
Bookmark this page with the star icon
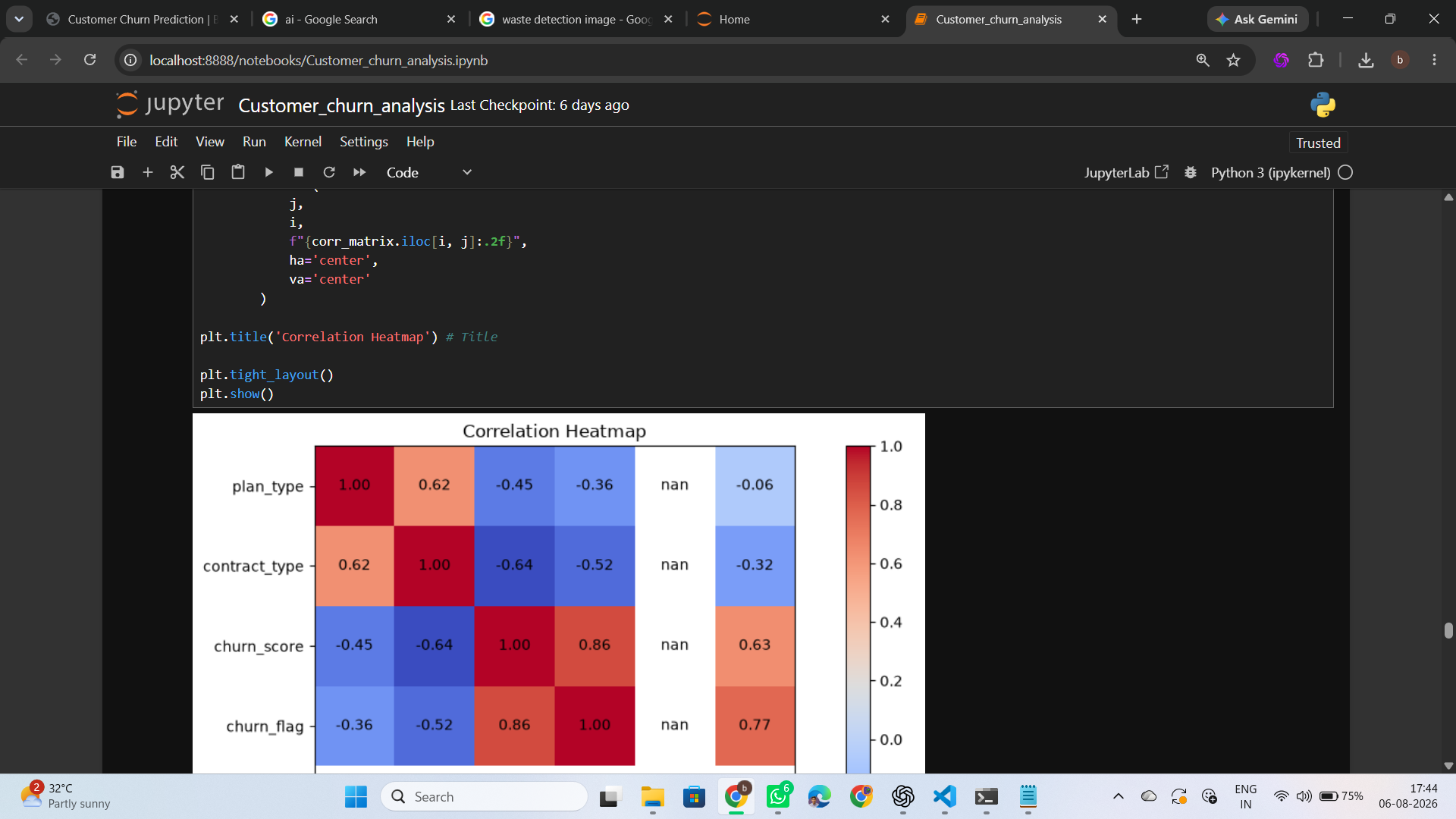(x=1234, y=60)
